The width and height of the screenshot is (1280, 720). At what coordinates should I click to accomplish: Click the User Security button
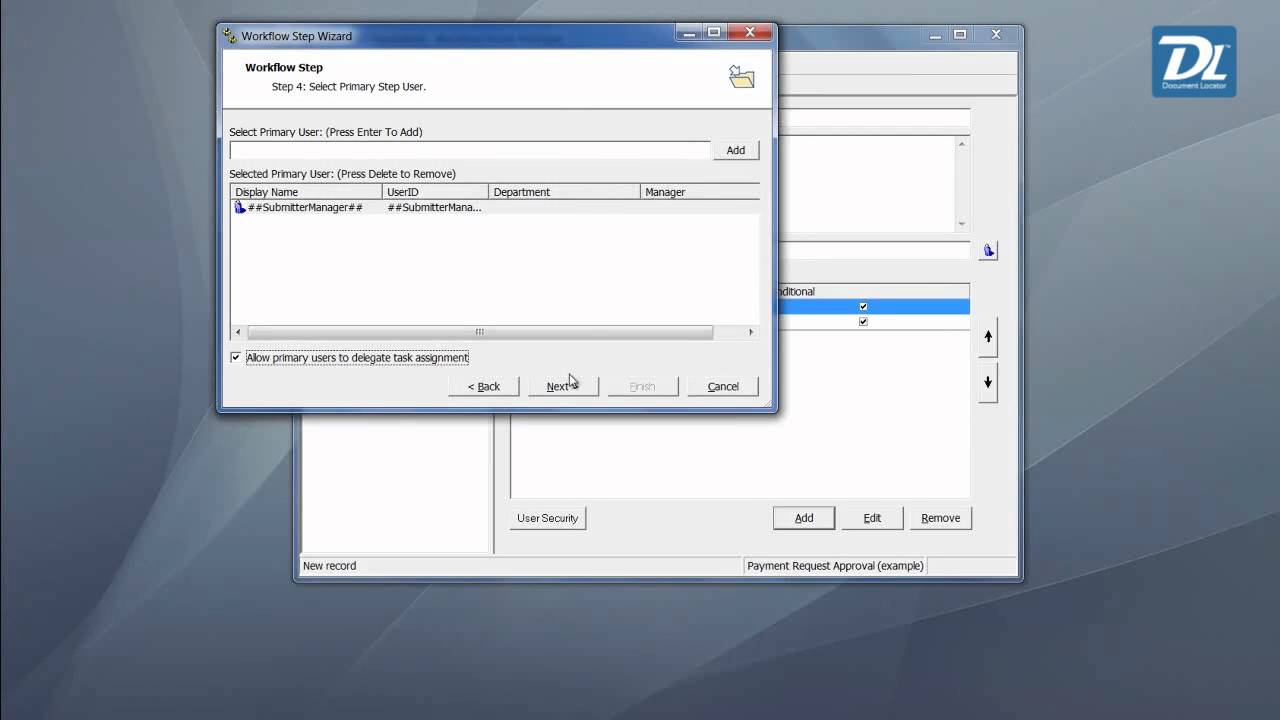[548, 518]
